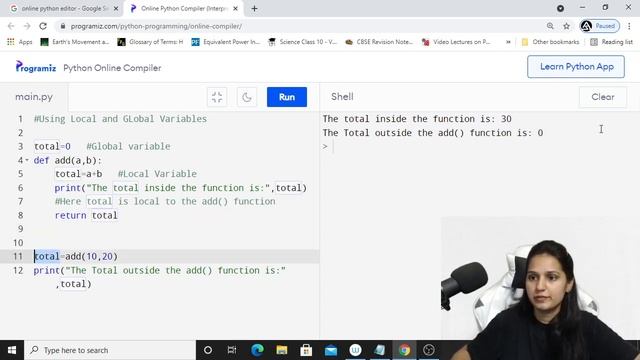Open Video Lectures bookmark
The image size is (640, 360).
[x=456, y=42]
